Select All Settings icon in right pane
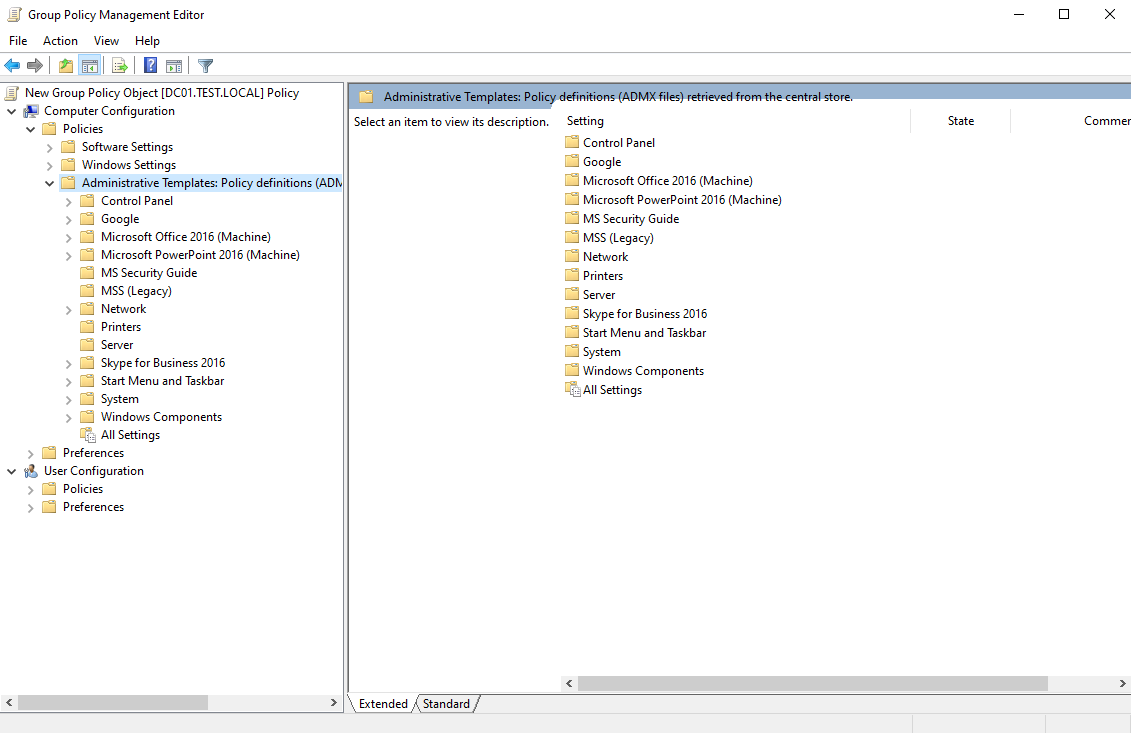The width and height of the screenshot is (1131, 733). [572, 390]
